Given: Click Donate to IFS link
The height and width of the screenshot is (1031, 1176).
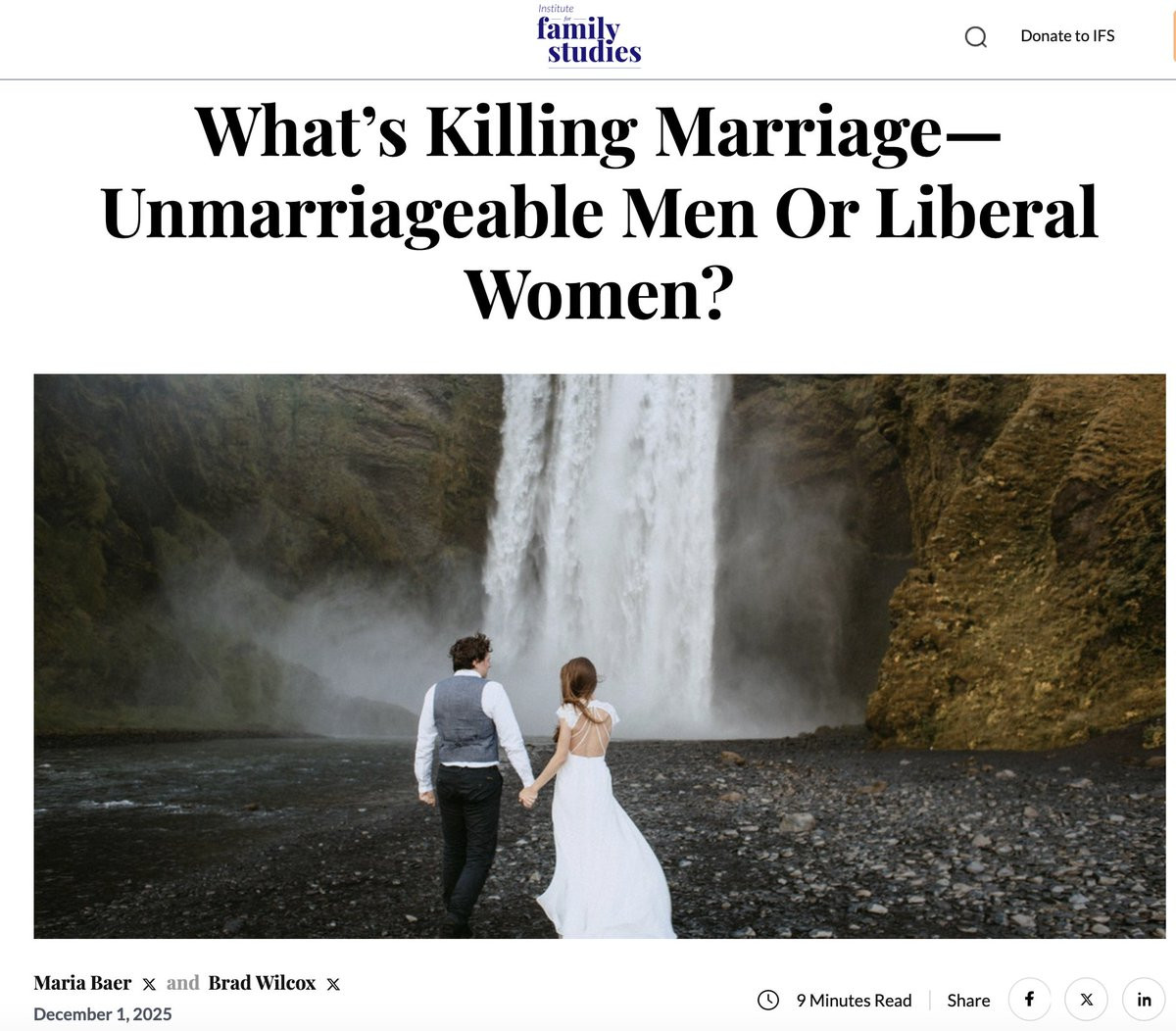Looking at the screenshot, I should [1067, 36].
